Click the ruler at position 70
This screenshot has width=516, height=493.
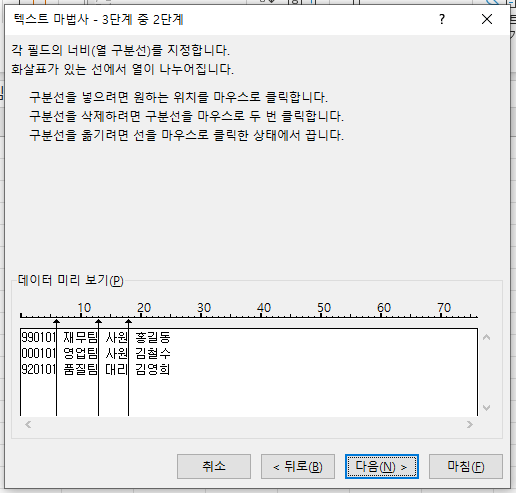[444, 308]
